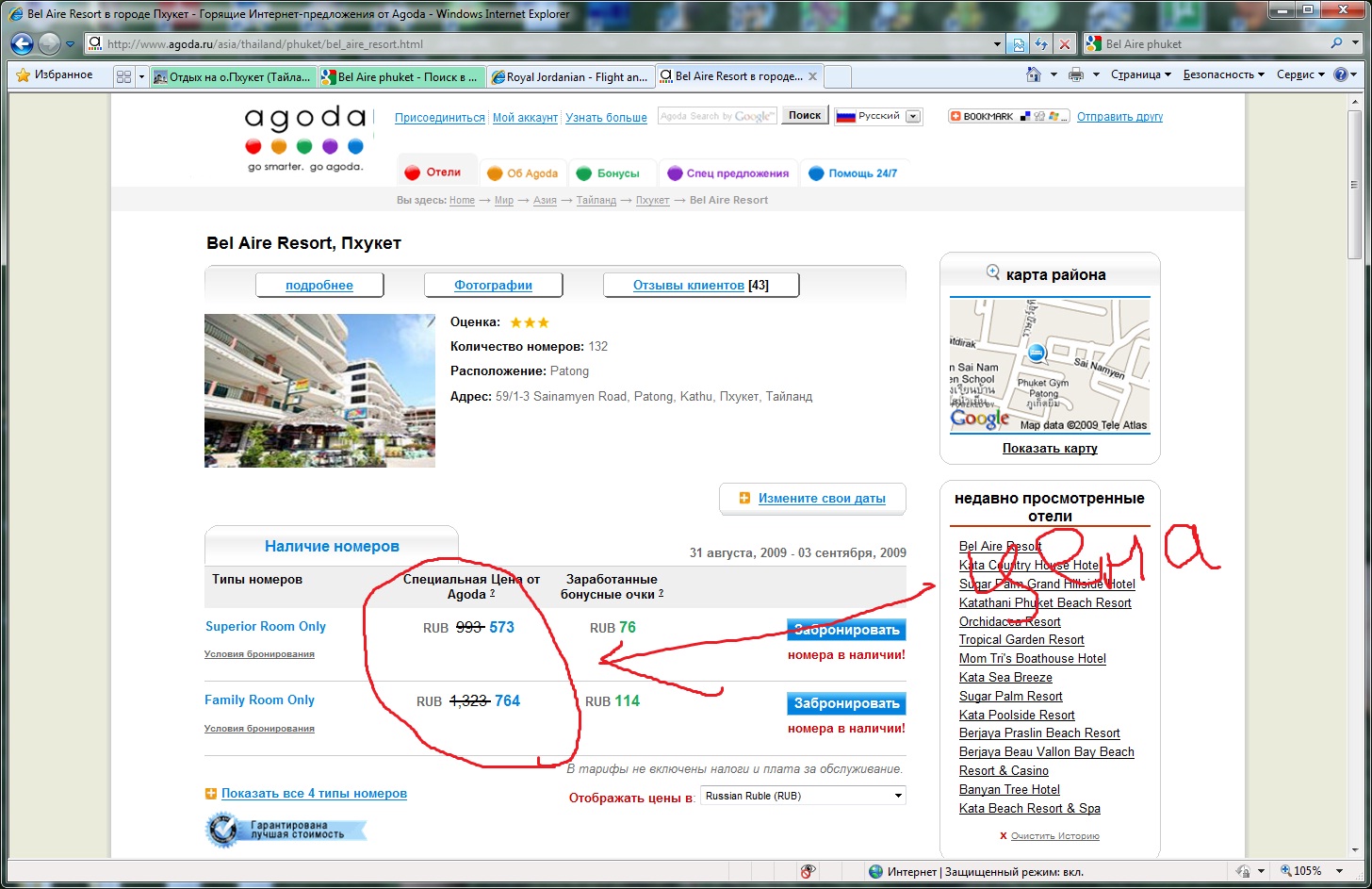The image size is (1372, 889).
Task: Click the agoda logo
Action: pos(304,139)
